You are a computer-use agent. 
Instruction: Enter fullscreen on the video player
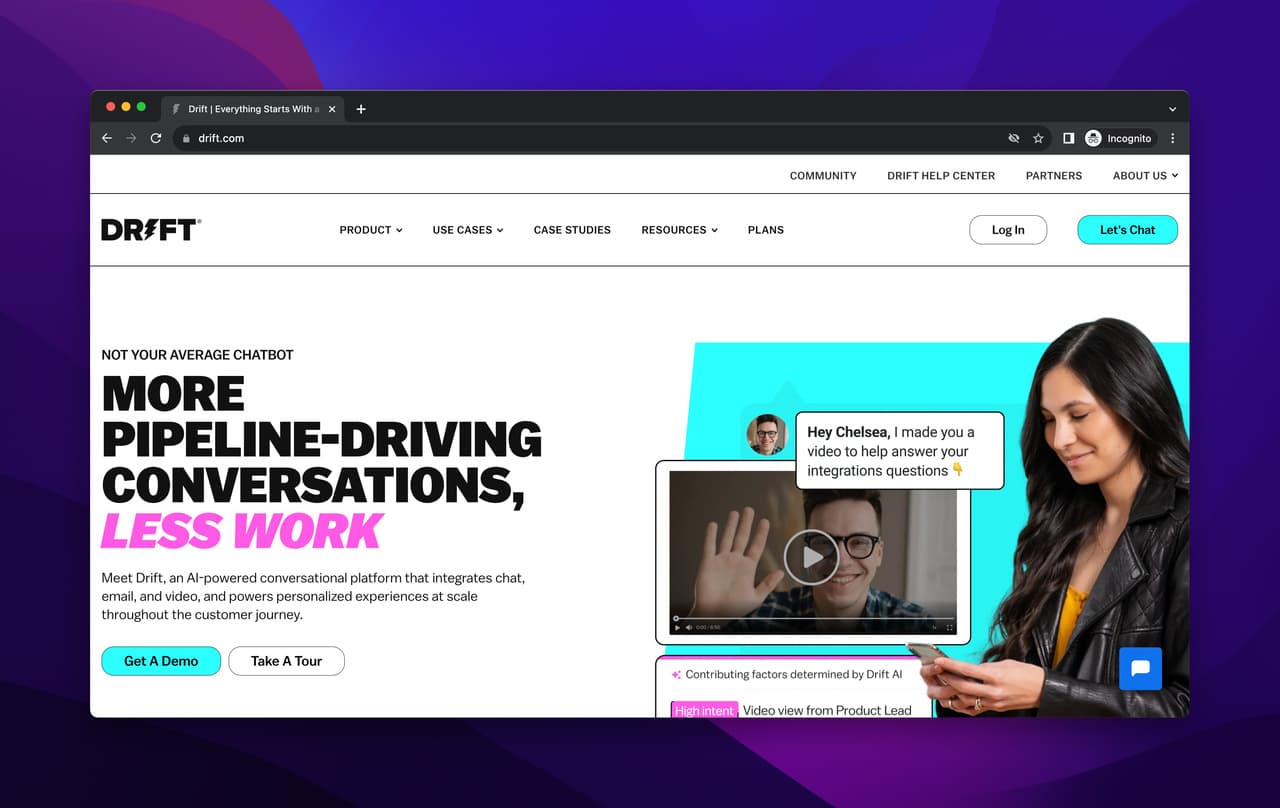click(949, 627)
